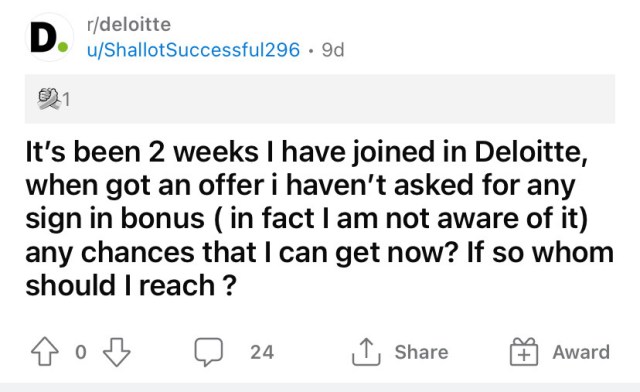Image resolution: width=640 pixels, height=392 pixels.
Task: Click the 24 comments count
Action: click(x=262, y=352)
